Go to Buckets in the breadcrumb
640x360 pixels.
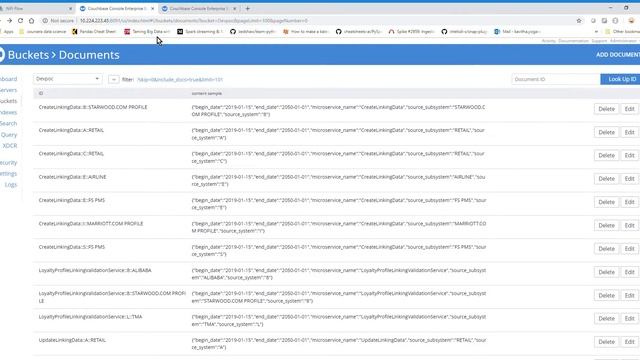click(28, 55)
